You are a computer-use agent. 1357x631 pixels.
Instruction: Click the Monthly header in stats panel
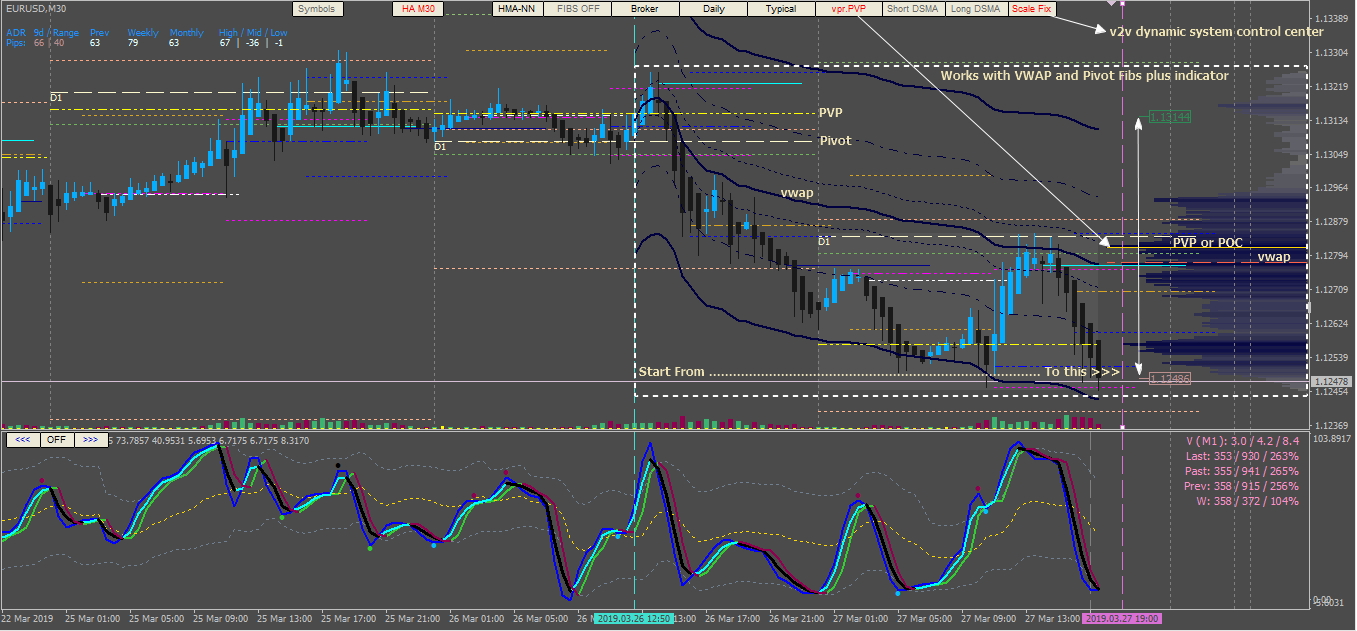click(187, 33)
